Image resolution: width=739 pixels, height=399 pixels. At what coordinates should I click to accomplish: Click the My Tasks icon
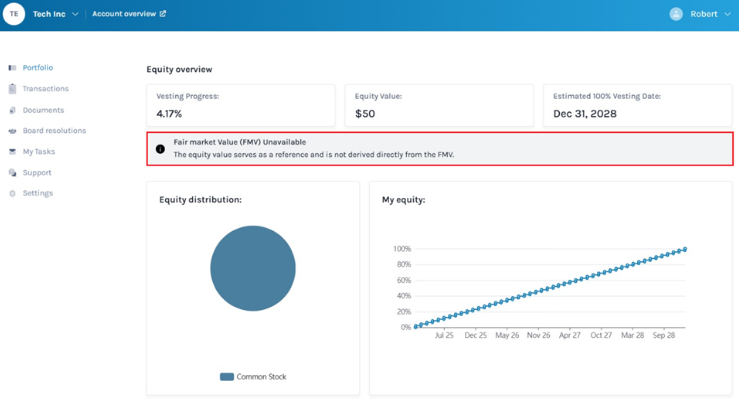tap(12, 152)
